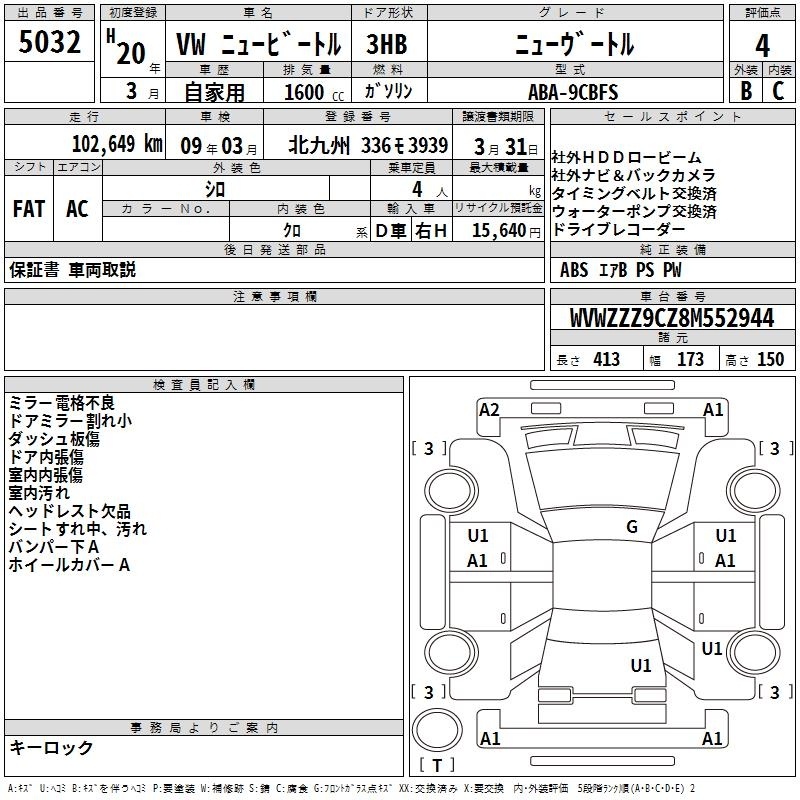Viewport: 800px width, 800px height.
Task: Click the A2 damage mark on the diagram
Action: tap(489, 409)
